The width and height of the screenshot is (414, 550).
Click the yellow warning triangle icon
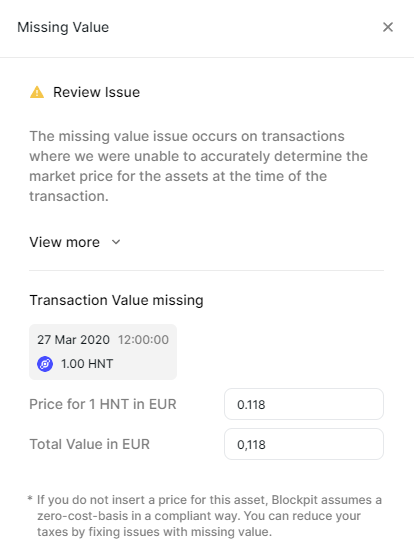pyautogui.click(x=37, y=92)
